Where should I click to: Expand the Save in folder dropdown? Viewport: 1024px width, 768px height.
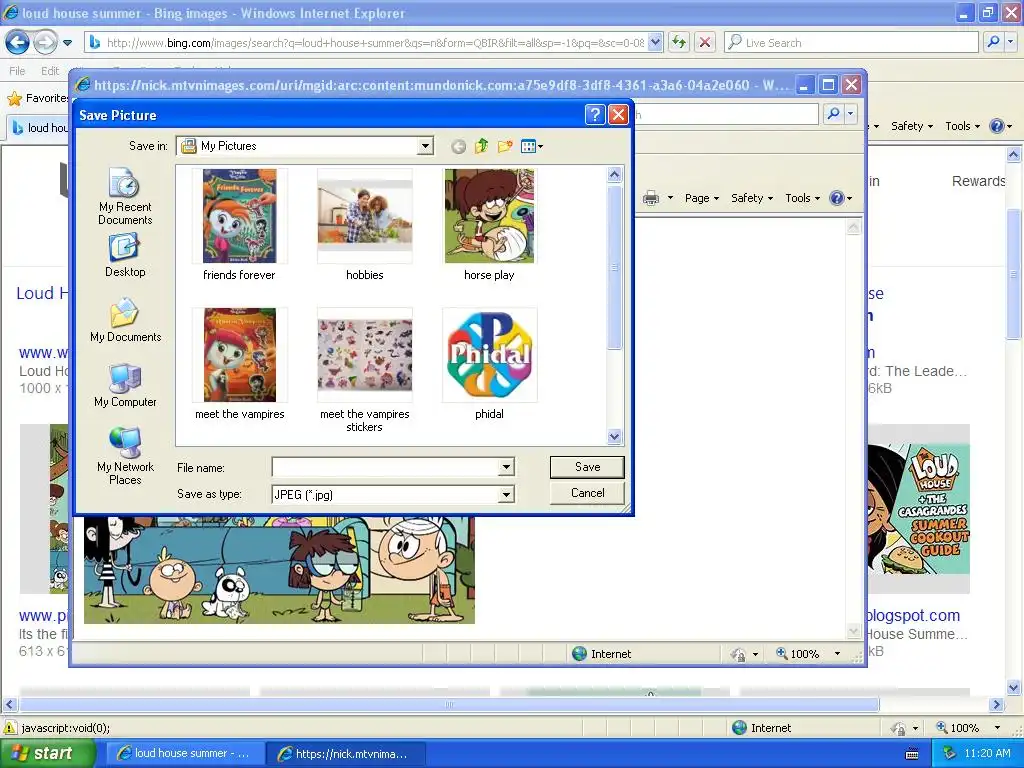[425, 146]
